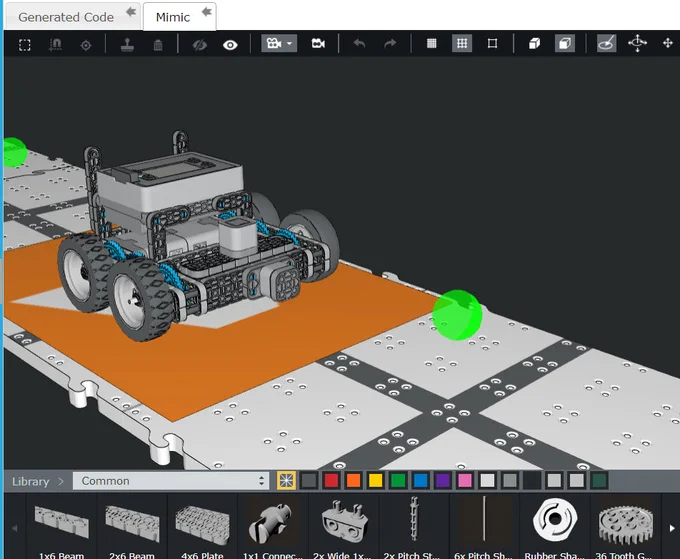Click the robot's front left wheel
The width and height of the screenshot is (680, 559).
pyautogui.click(x=140, y=300)
